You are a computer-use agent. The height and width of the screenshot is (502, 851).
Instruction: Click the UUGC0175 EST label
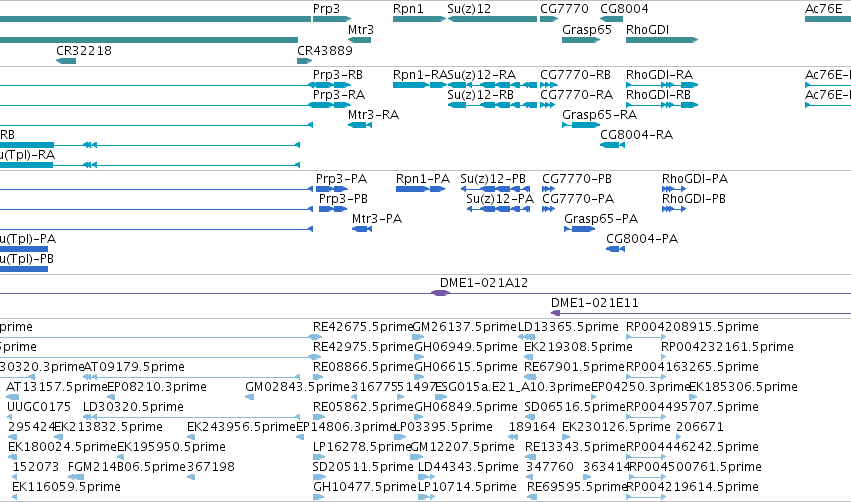(39, 408)
